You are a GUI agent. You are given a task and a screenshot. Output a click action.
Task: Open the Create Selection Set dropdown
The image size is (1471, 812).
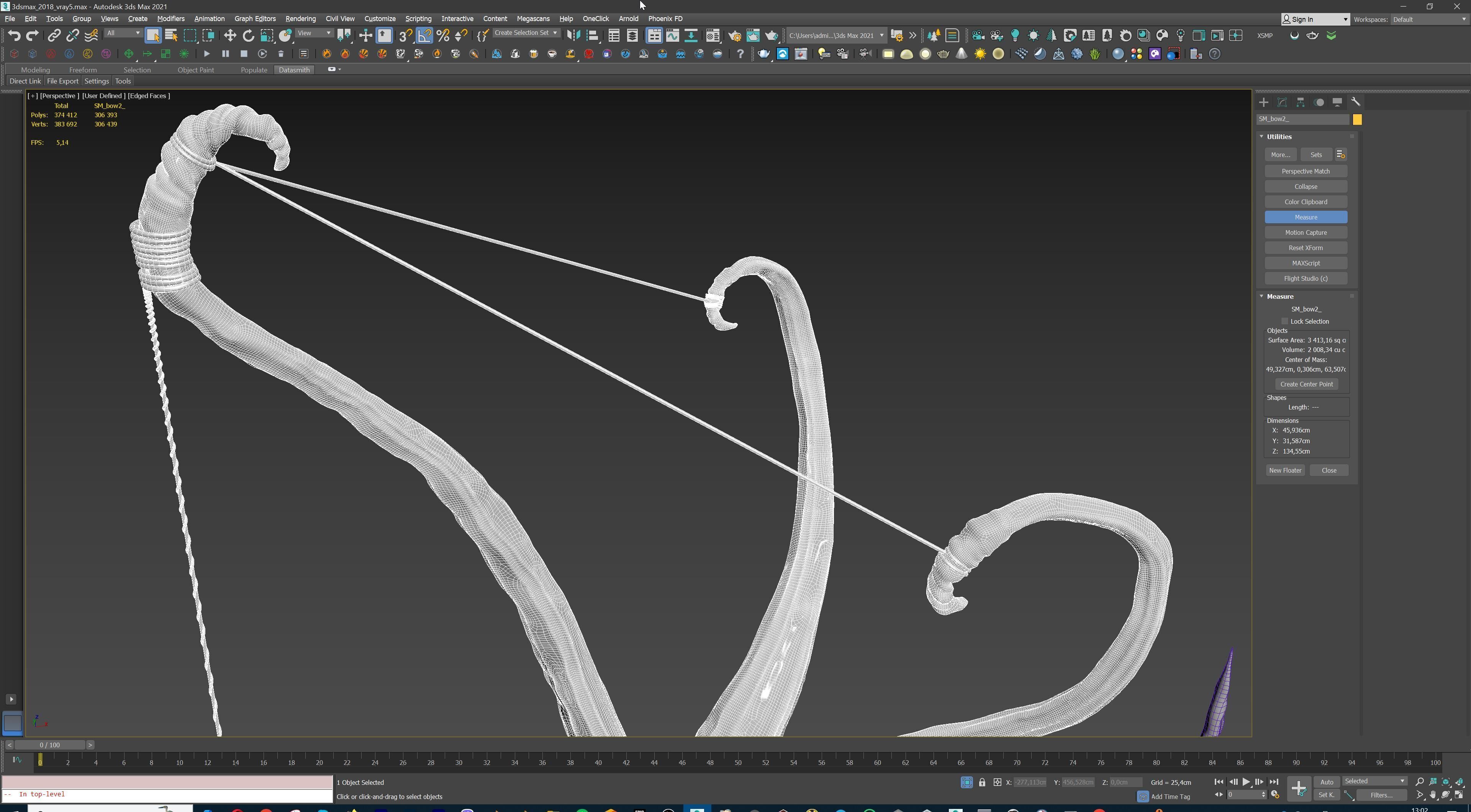(x=525, y=33)
